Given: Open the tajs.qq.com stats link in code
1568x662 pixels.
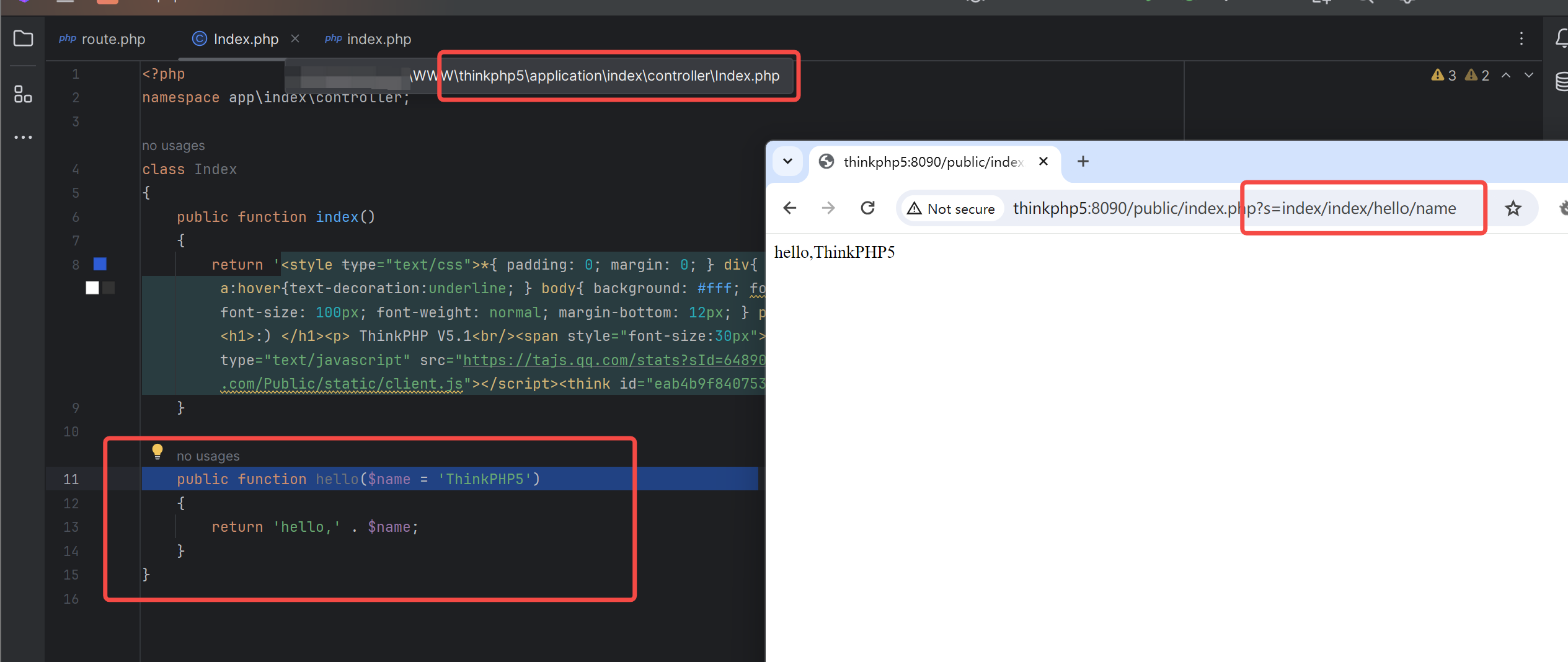Looking at the screenshot, I should (x=614, y=360).
